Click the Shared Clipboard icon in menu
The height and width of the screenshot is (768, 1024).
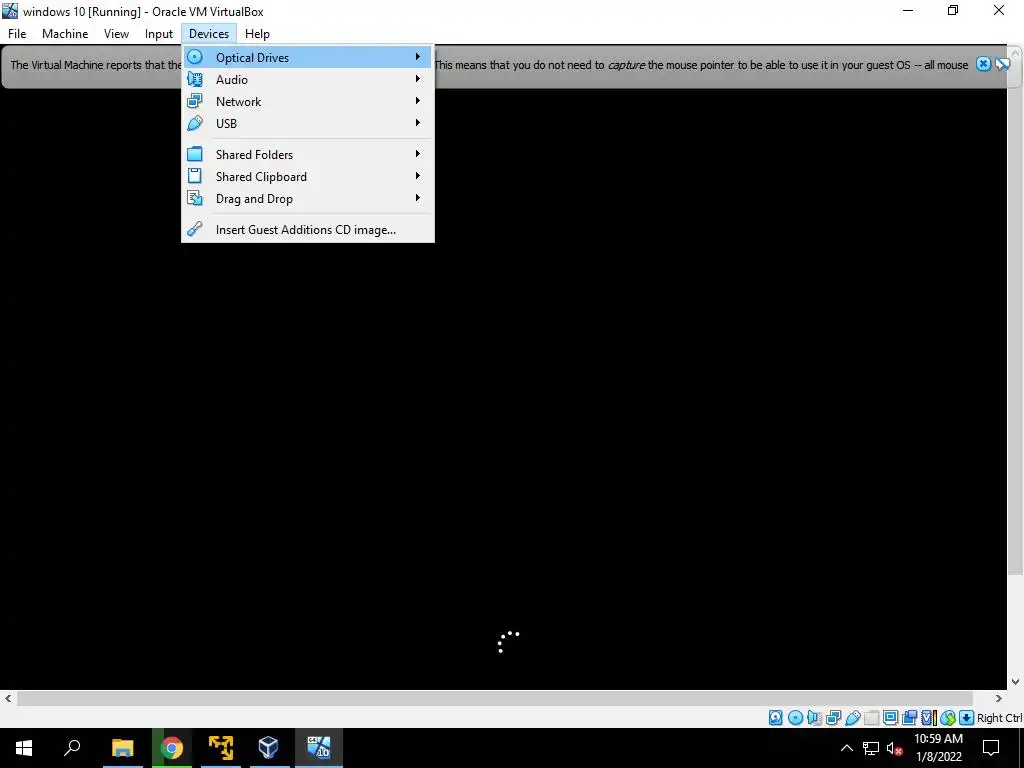[195, 176]
